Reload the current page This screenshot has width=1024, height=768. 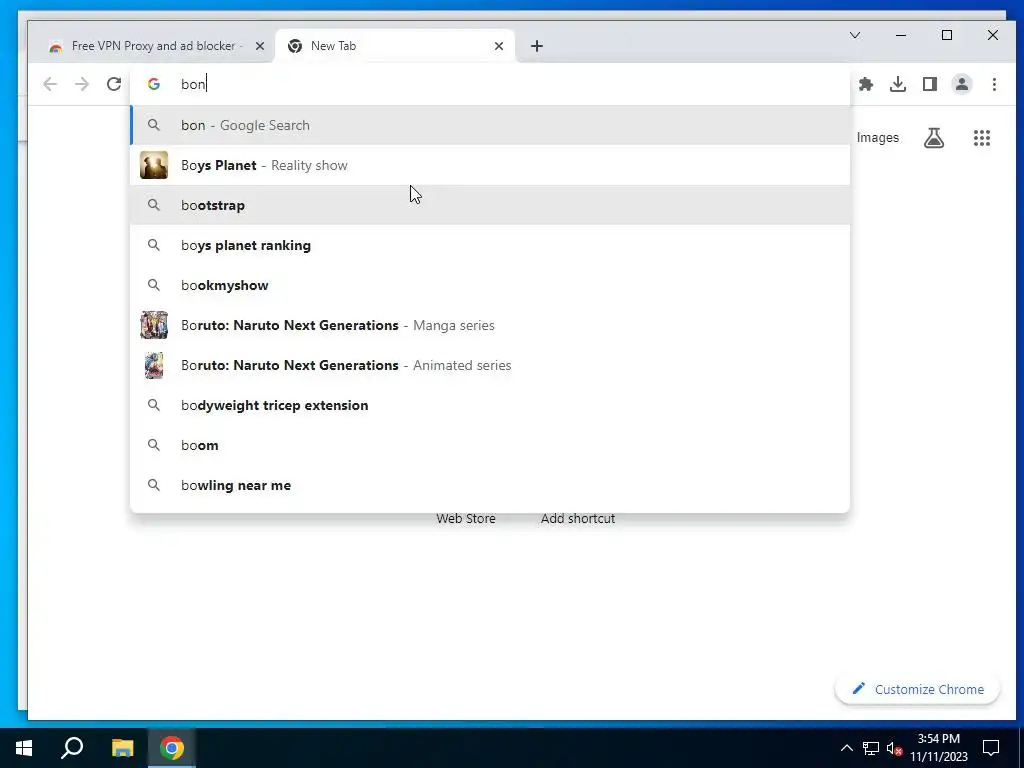114,84
